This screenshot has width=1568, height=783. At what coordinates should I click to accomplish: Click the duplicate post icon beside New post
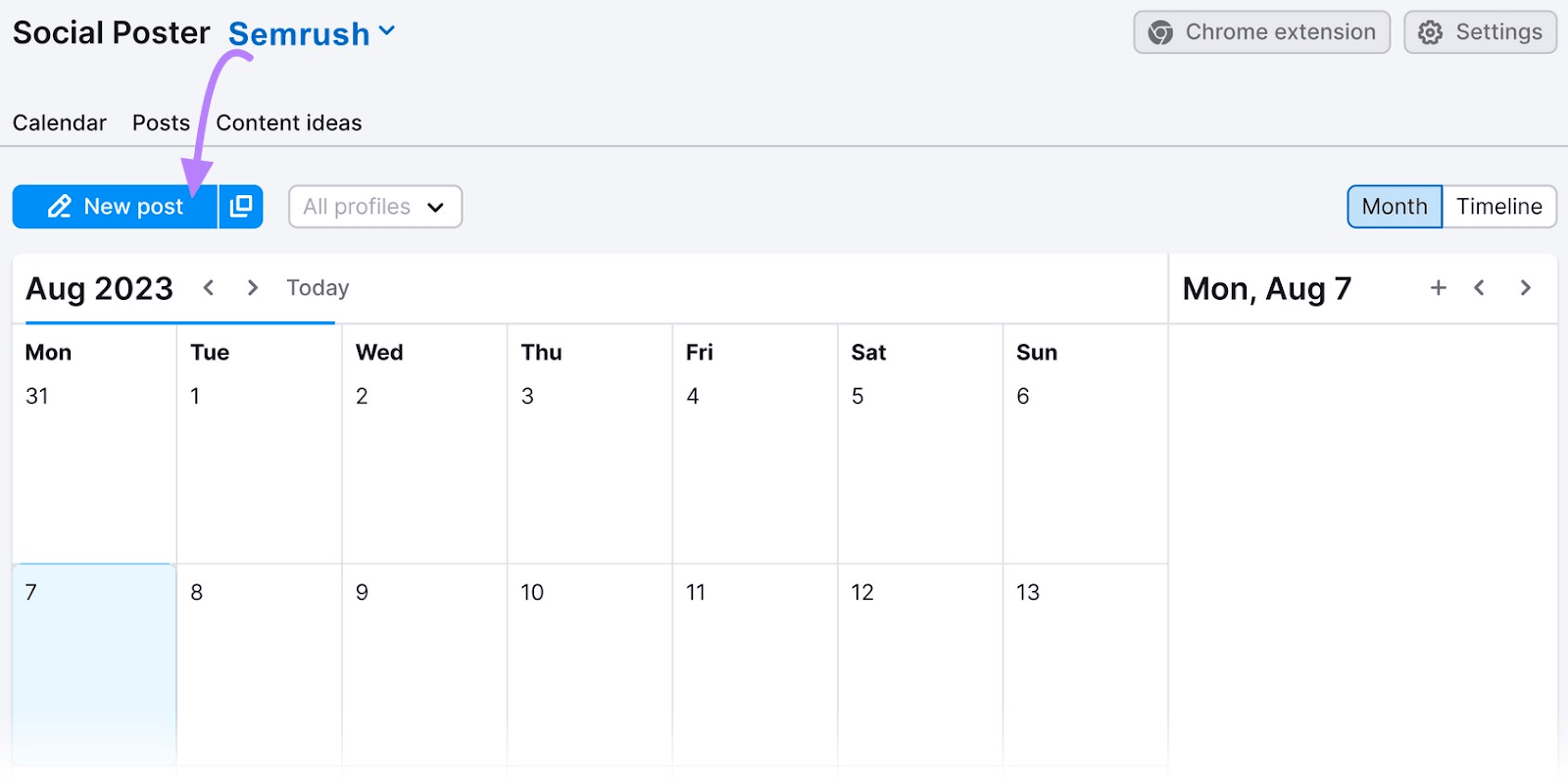click(x=241, y=207)
